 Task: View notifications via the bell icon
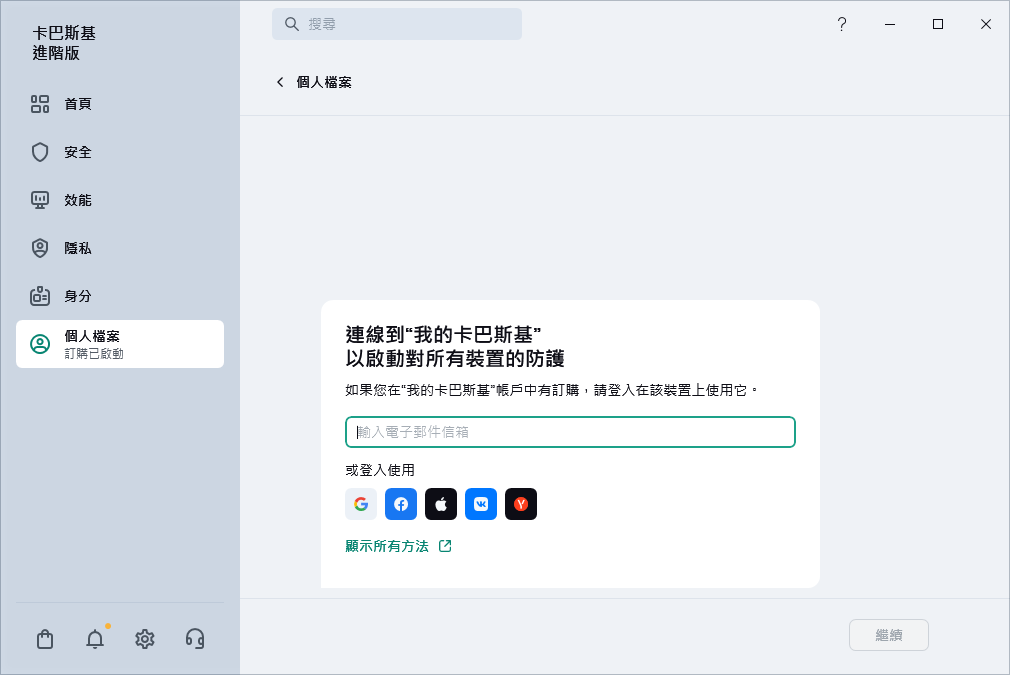point(94,638)
